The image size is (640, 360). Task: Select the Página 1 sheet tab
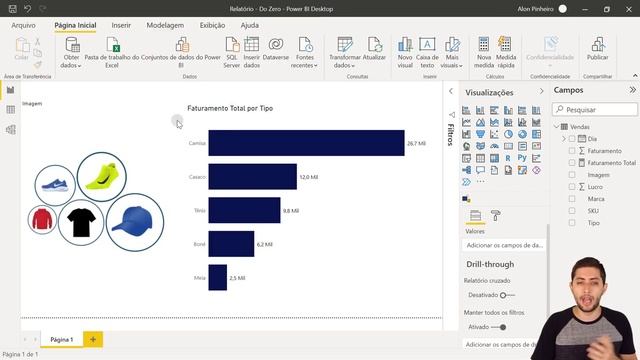[x=62, y=339]
